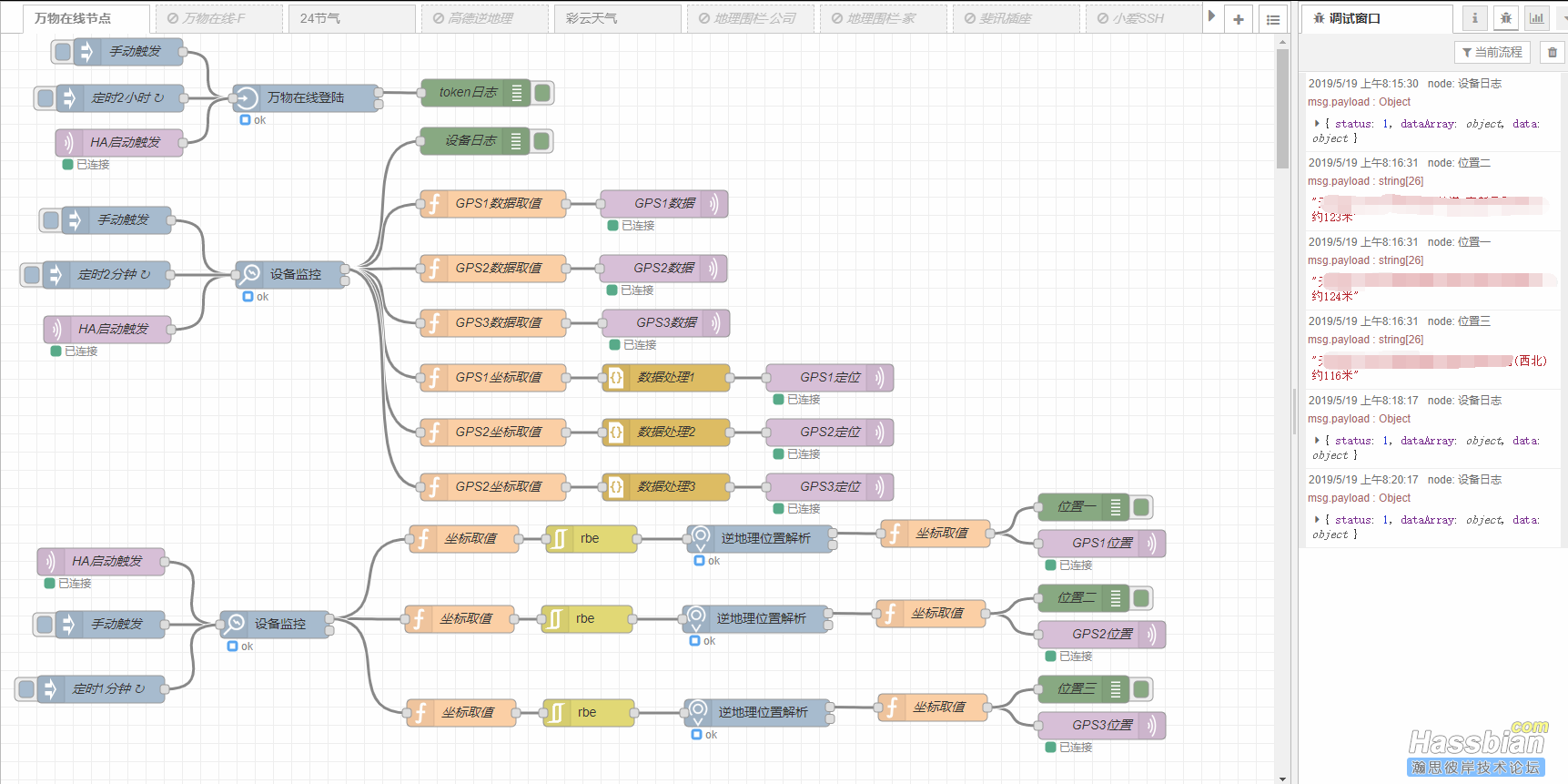This screenshot has width=1568, height=784.
Task: Click canvas scrollbar up arrow
Action: coord(1282,41)
